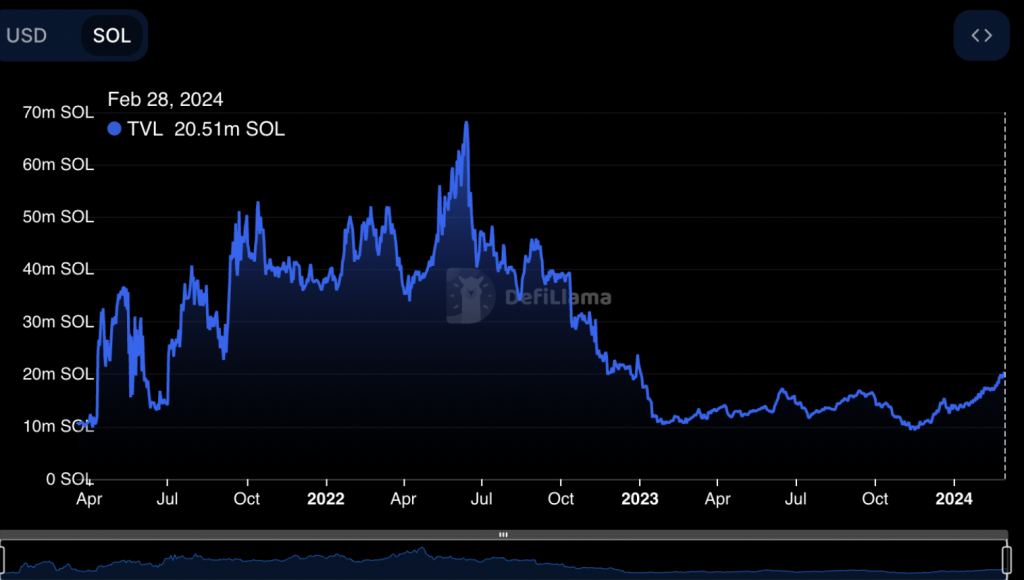Click the 2023 x-axis label

pyautogui.click(x=639, y=498)
